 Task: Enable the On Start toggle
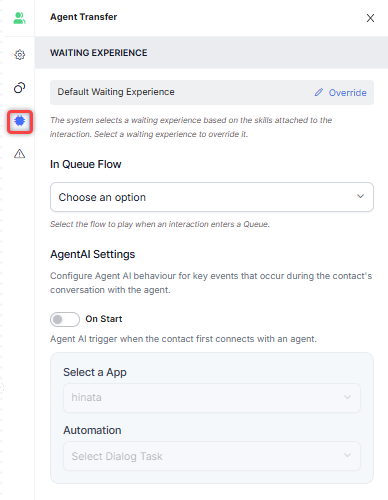click(65, 319)
